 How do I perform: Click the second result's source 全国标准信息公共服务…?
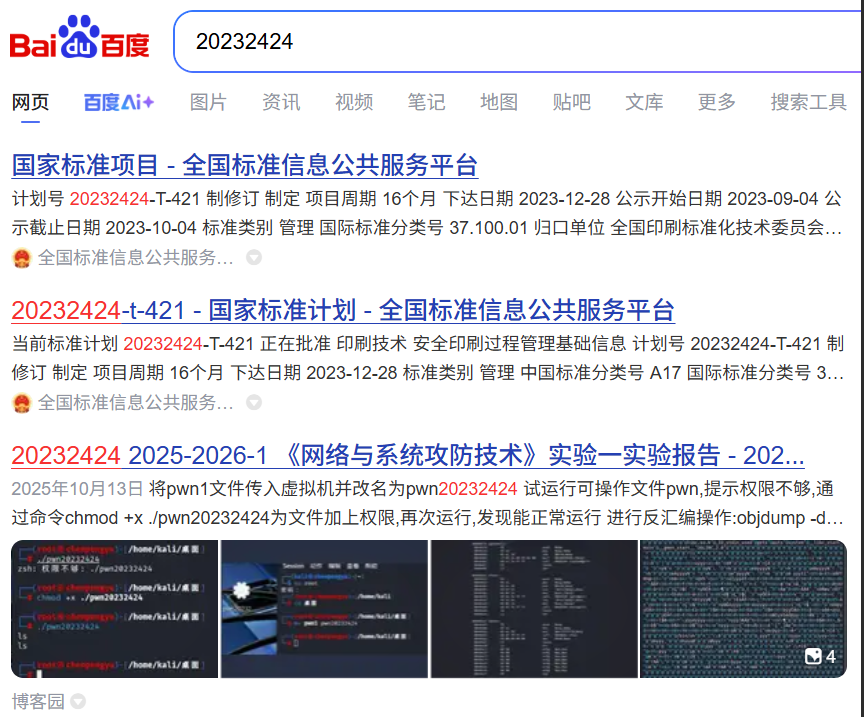click(x=136, y=402)
